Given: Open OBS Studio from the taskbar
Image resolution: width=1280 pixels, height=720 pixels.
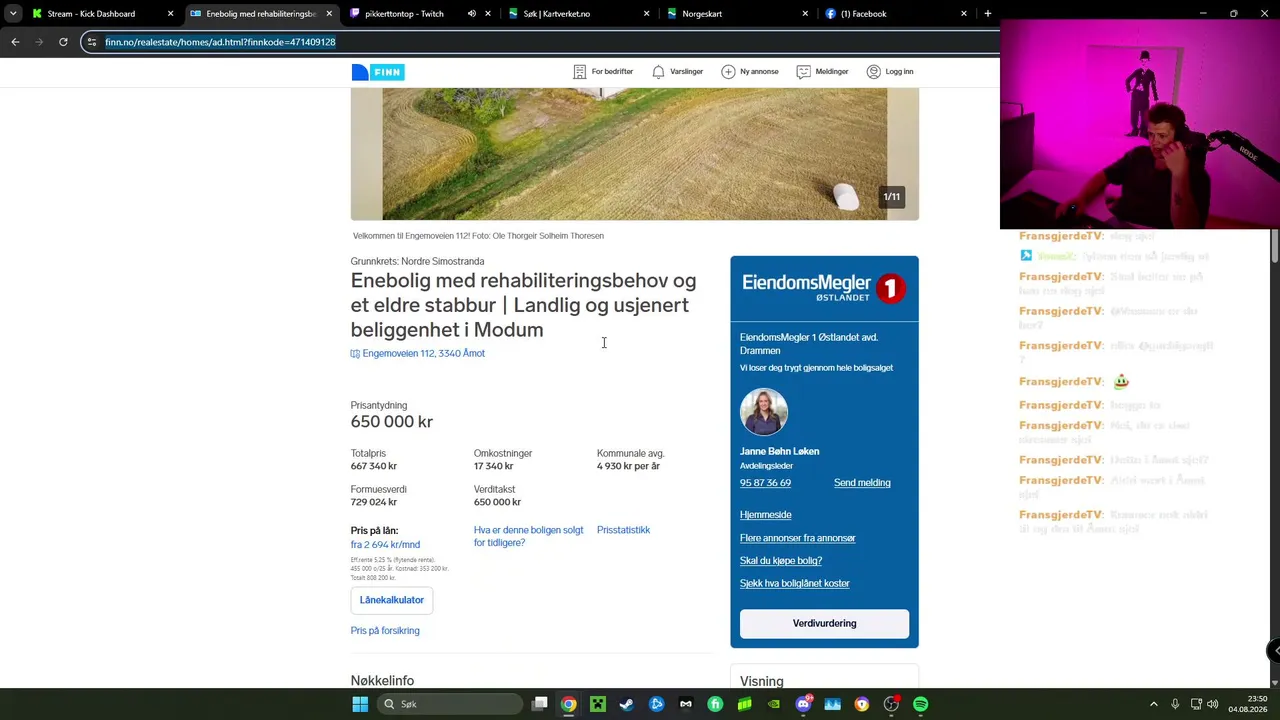Looking at the screenshot, I should (x=891, y=704).
